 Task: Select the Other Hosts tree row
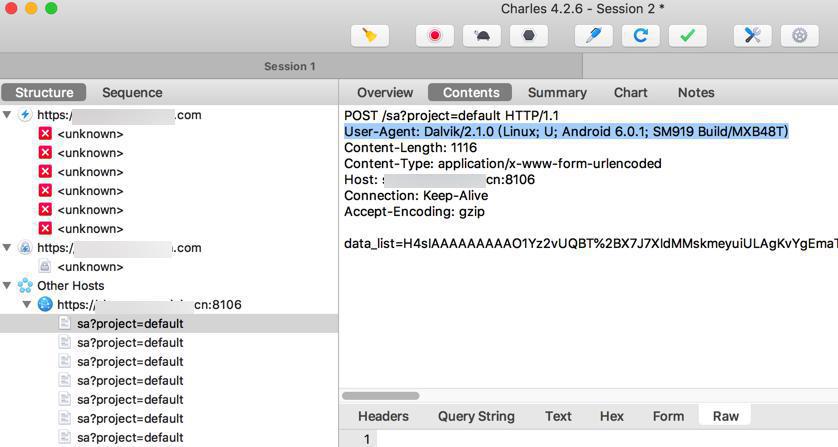(x=169, y=286)
